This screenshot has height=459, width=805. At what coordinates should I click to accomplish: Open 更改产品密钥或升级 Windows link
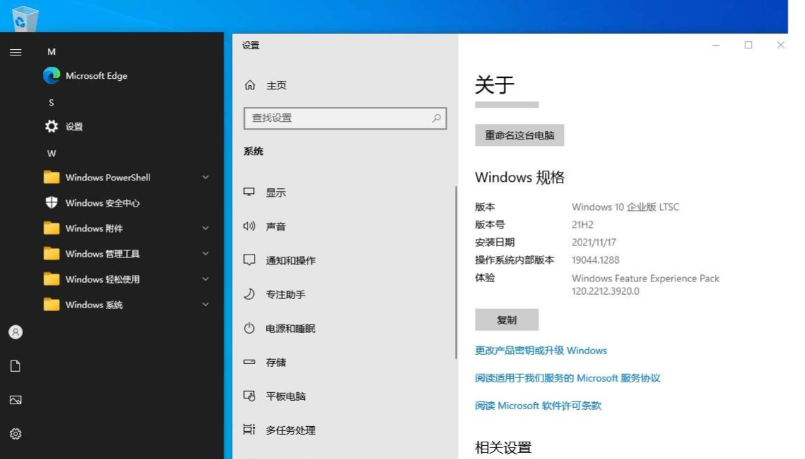tap(540, 351)
